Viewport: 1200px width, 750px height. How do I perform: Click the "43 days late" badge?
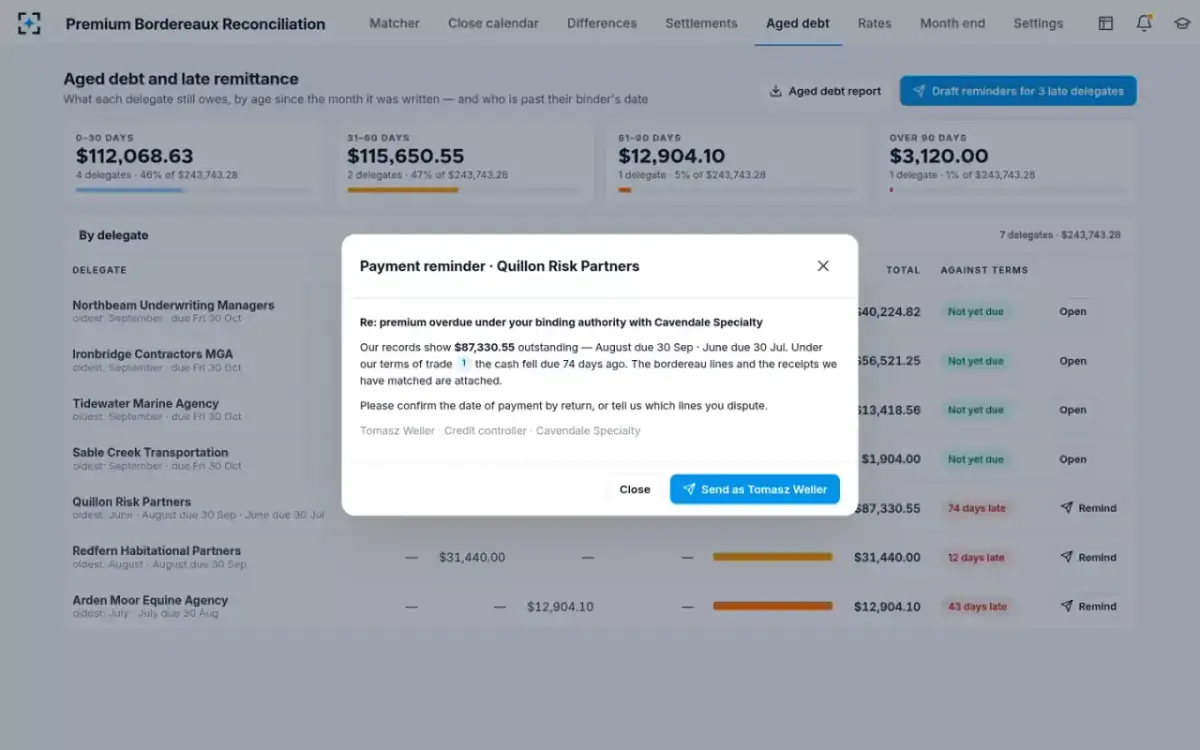(976, 606)
